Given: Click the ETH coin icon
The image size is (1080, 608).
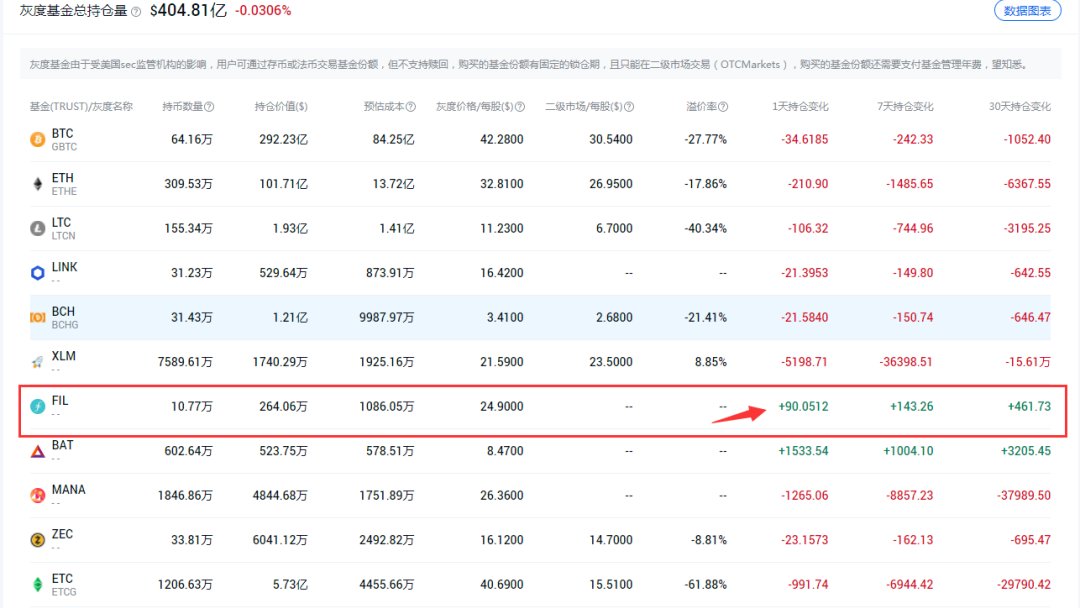Looking at the screenshot, I should (37, 184).
